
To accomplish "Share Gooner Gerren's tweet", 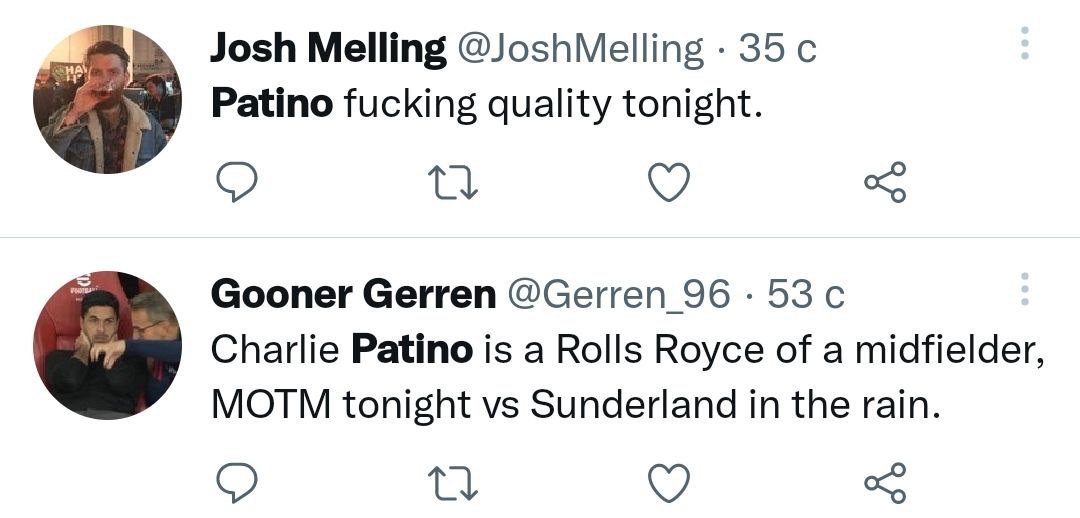I will [885, 483].
